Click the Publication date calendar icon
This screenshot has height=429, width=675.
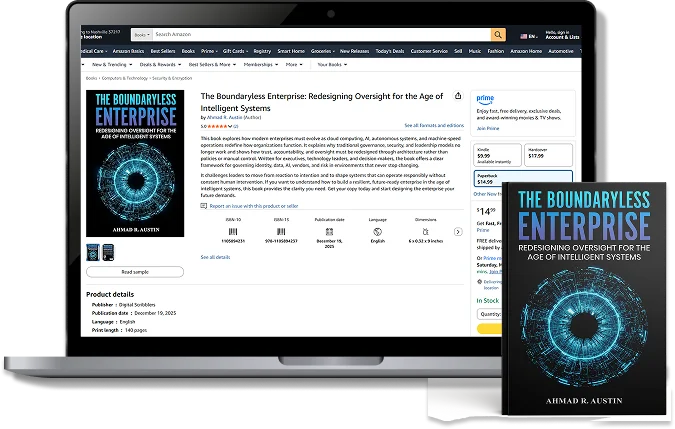[x=329, y=231]
